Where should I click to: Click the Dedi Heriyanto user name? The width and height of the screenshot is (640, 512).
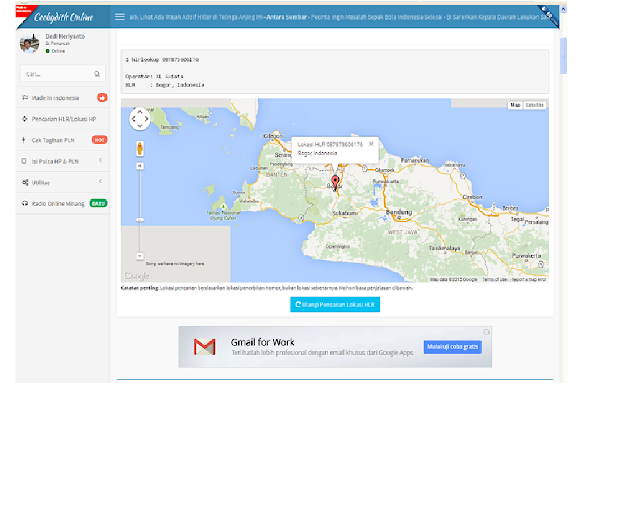pos(65,36)
